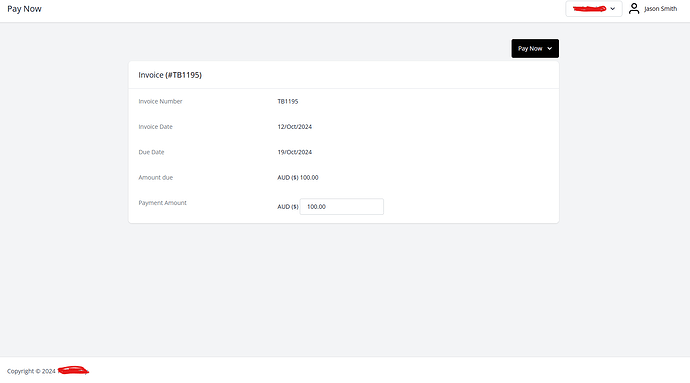
Task: Click the Invoice Number label
Action: (160, 101)
